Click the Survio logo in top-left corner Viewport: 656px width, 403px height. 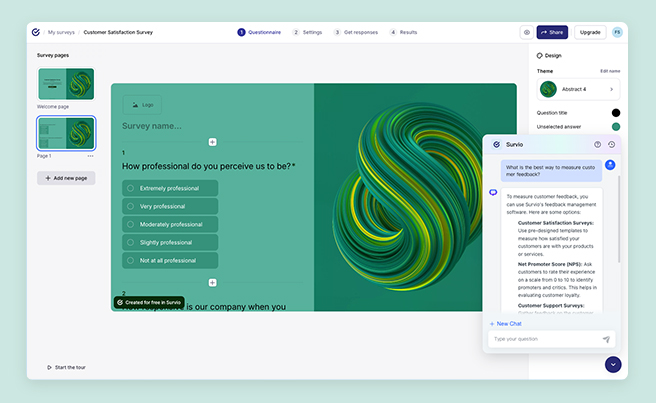pos(36,32)
